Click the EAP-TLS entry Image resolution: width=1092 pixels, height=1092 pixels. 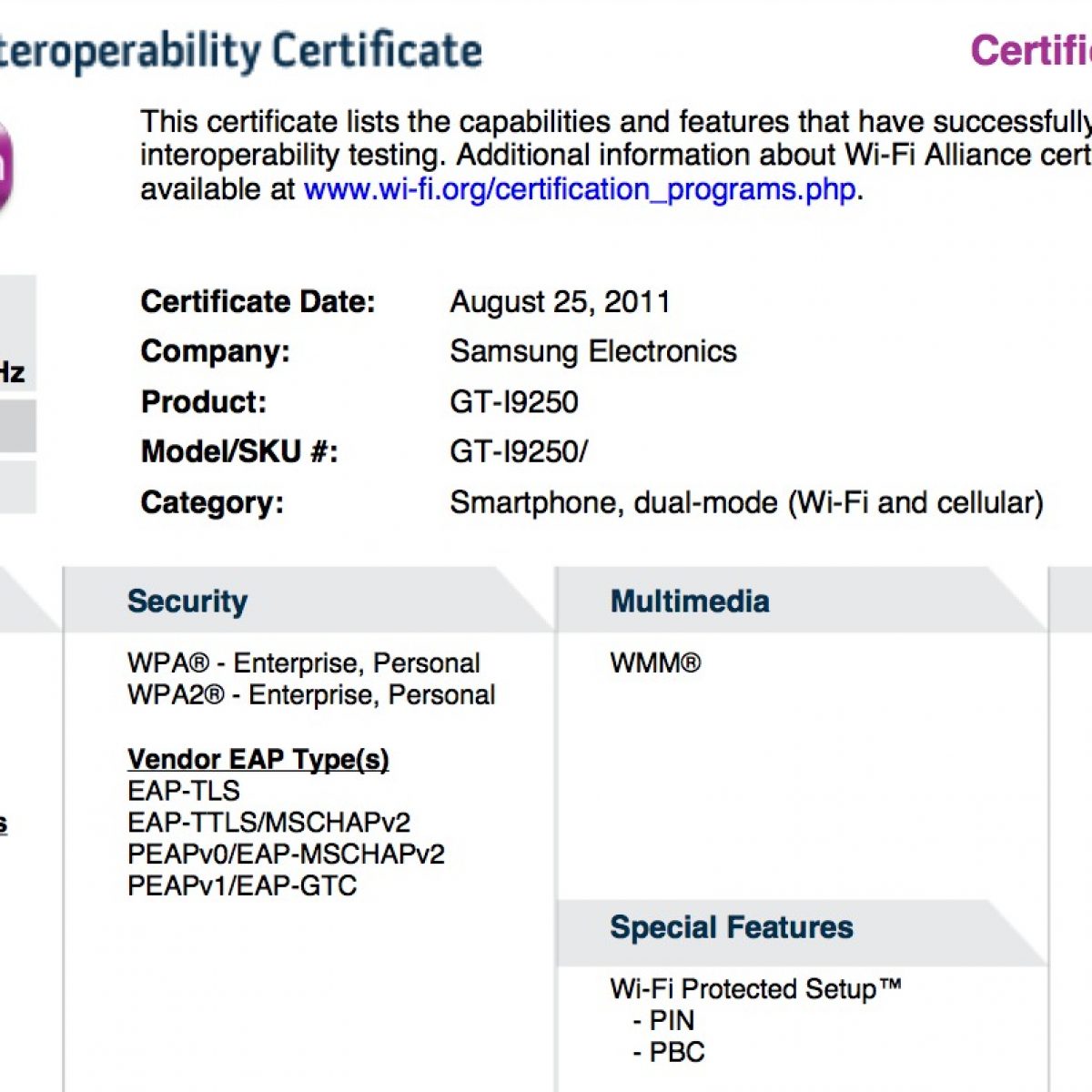point(184,791)
